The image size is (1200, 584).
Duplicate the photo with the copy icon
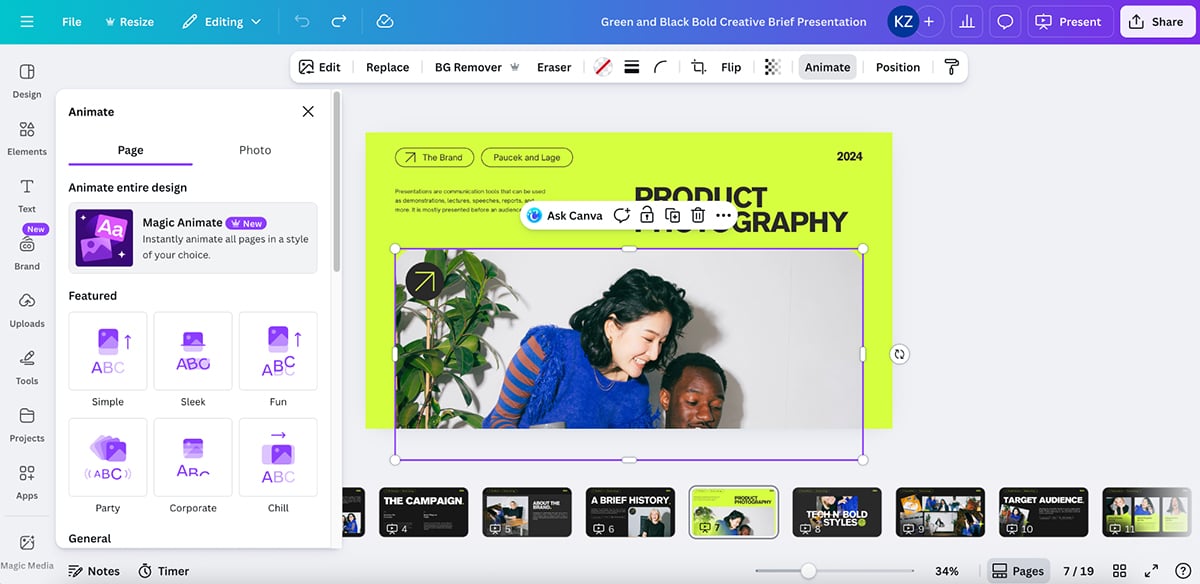pos(671,215)
